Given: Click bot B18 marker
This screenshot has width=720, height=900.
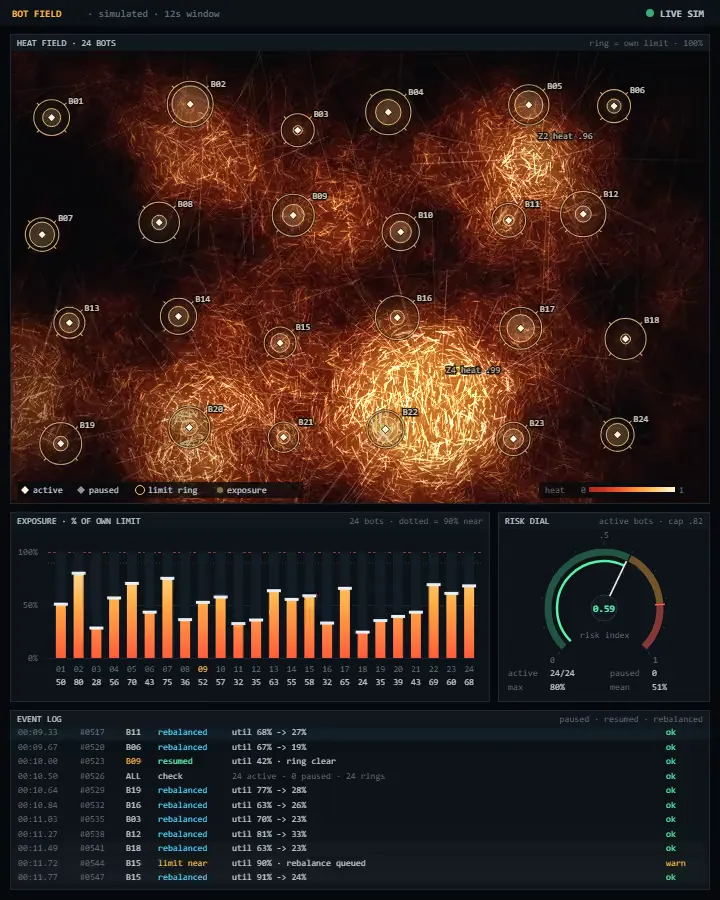Looking at the screenshot, I should click(625, 339).
